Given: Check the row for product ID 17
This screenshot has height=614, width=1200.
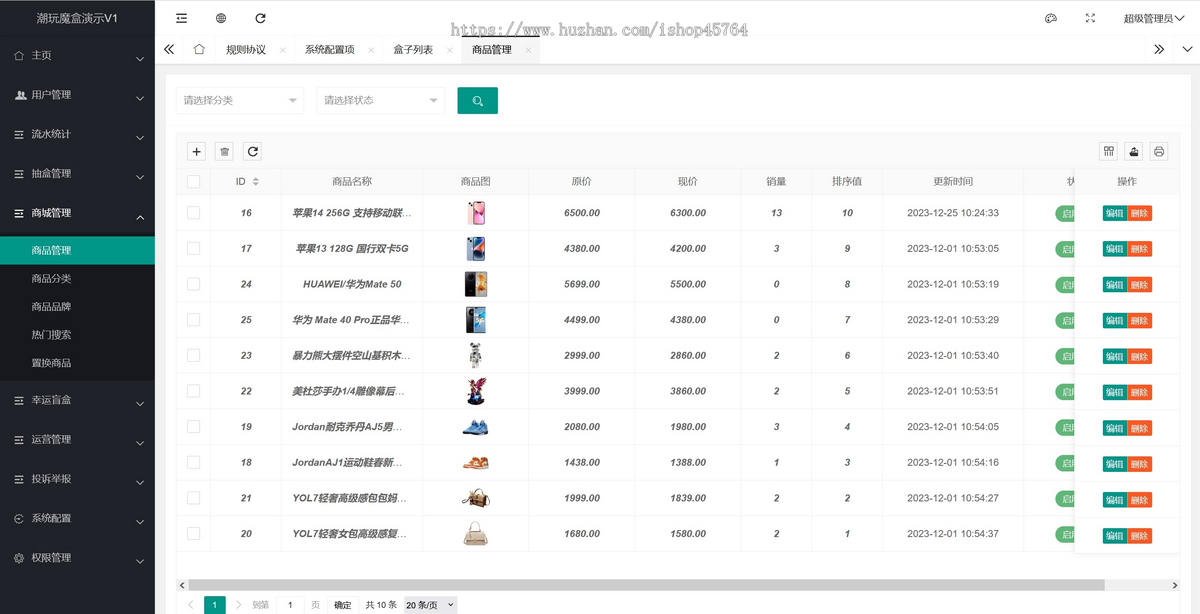Looking at the screenshot, I should click(193, 249).
